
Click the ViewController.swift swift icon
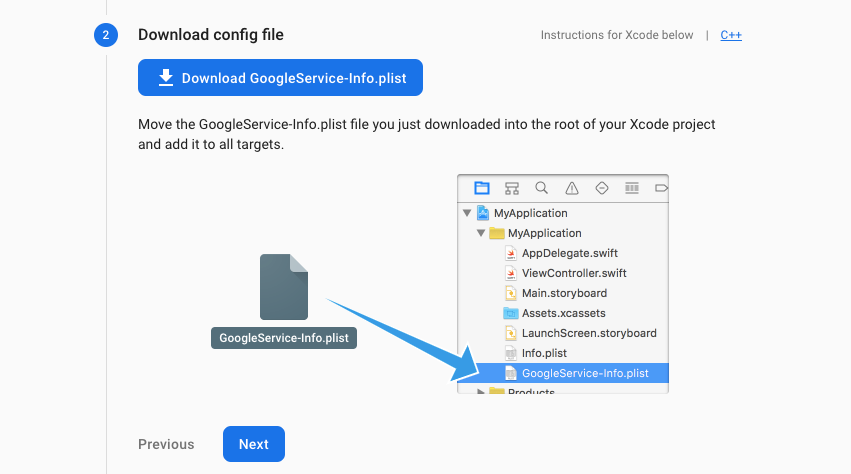[511, 273]
